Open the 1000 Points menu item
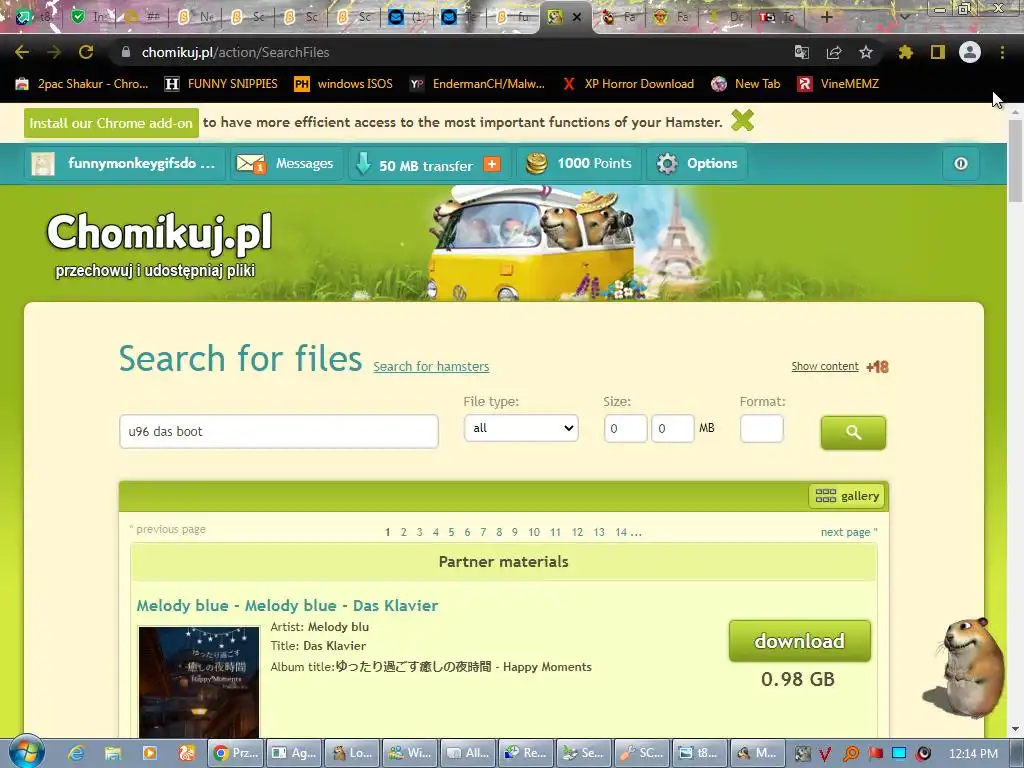Image resolution: width=1024 pixels, height=768 pixels. point(594,163)
